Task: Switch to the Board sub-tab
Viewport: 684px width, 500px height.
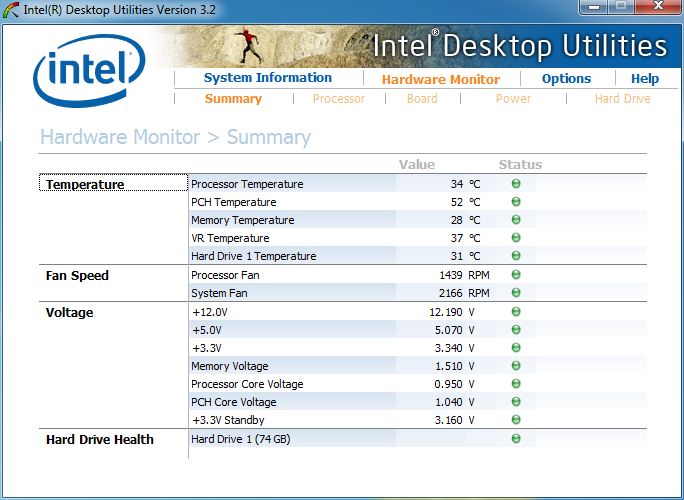Action: coord(422,99)
